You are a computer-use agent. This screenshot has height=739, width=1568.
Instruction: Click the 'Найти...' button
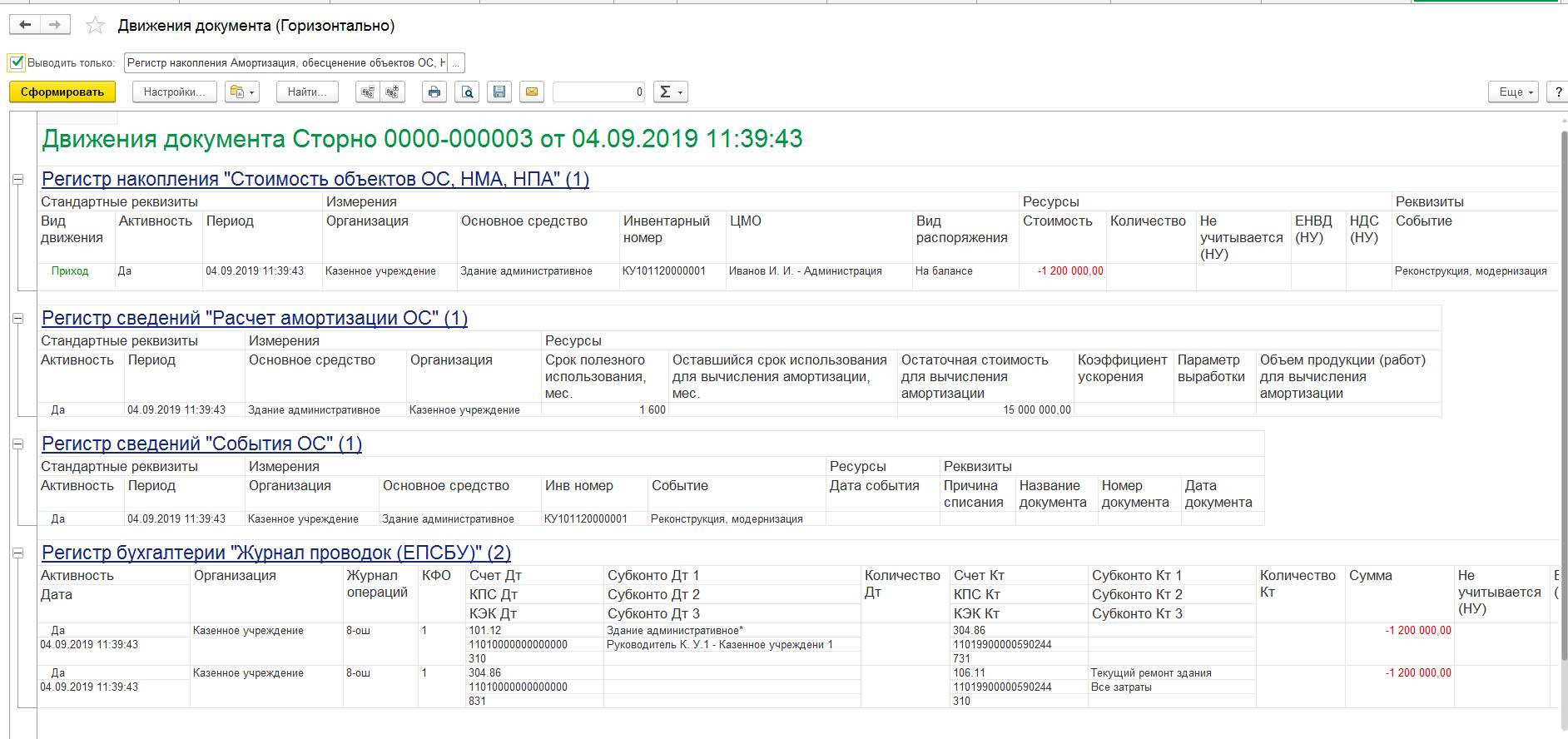click(x=307, y=92)
